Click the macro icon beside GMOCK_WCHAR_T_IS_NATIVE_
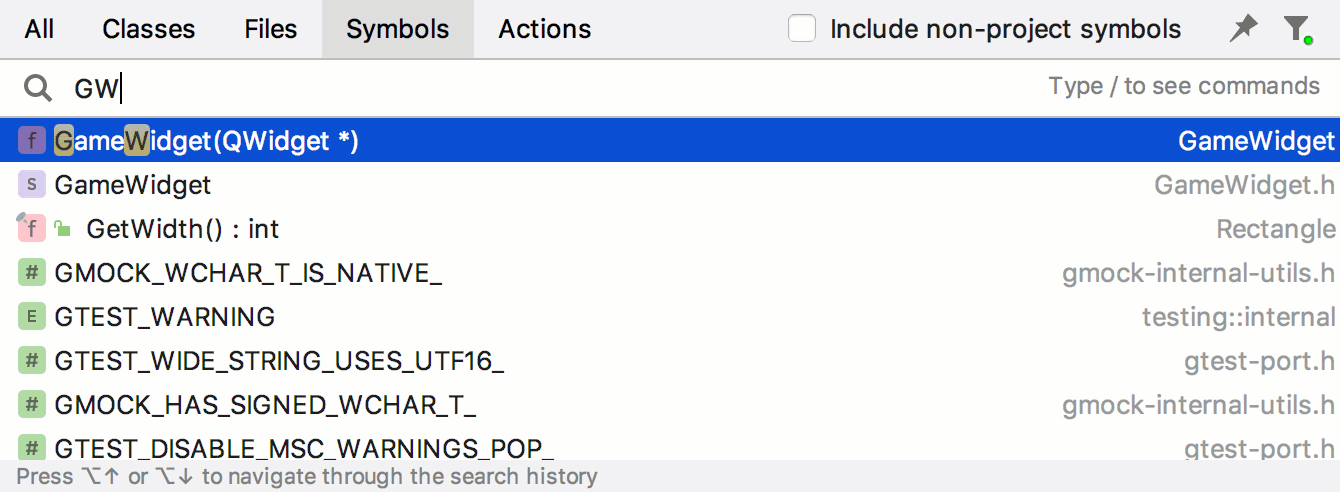 (x=32, y=273)
